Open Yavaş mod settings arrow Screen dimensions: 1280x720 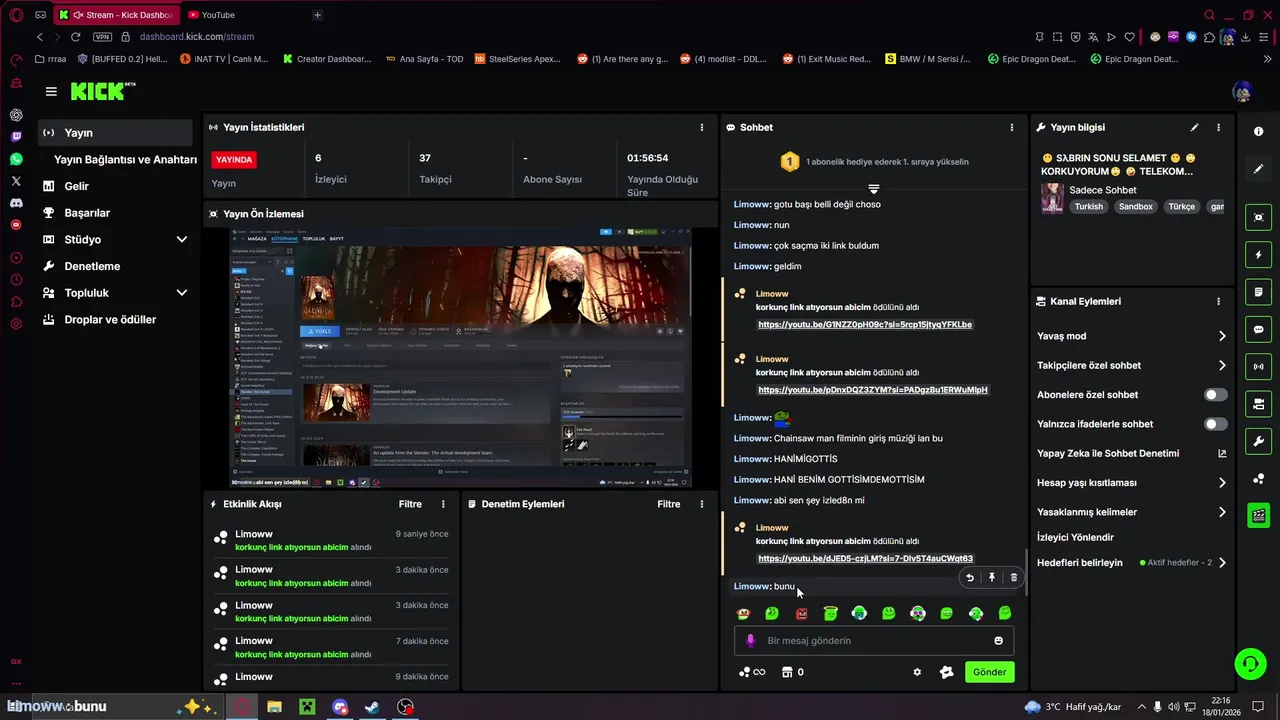(x=1222, y=336)
